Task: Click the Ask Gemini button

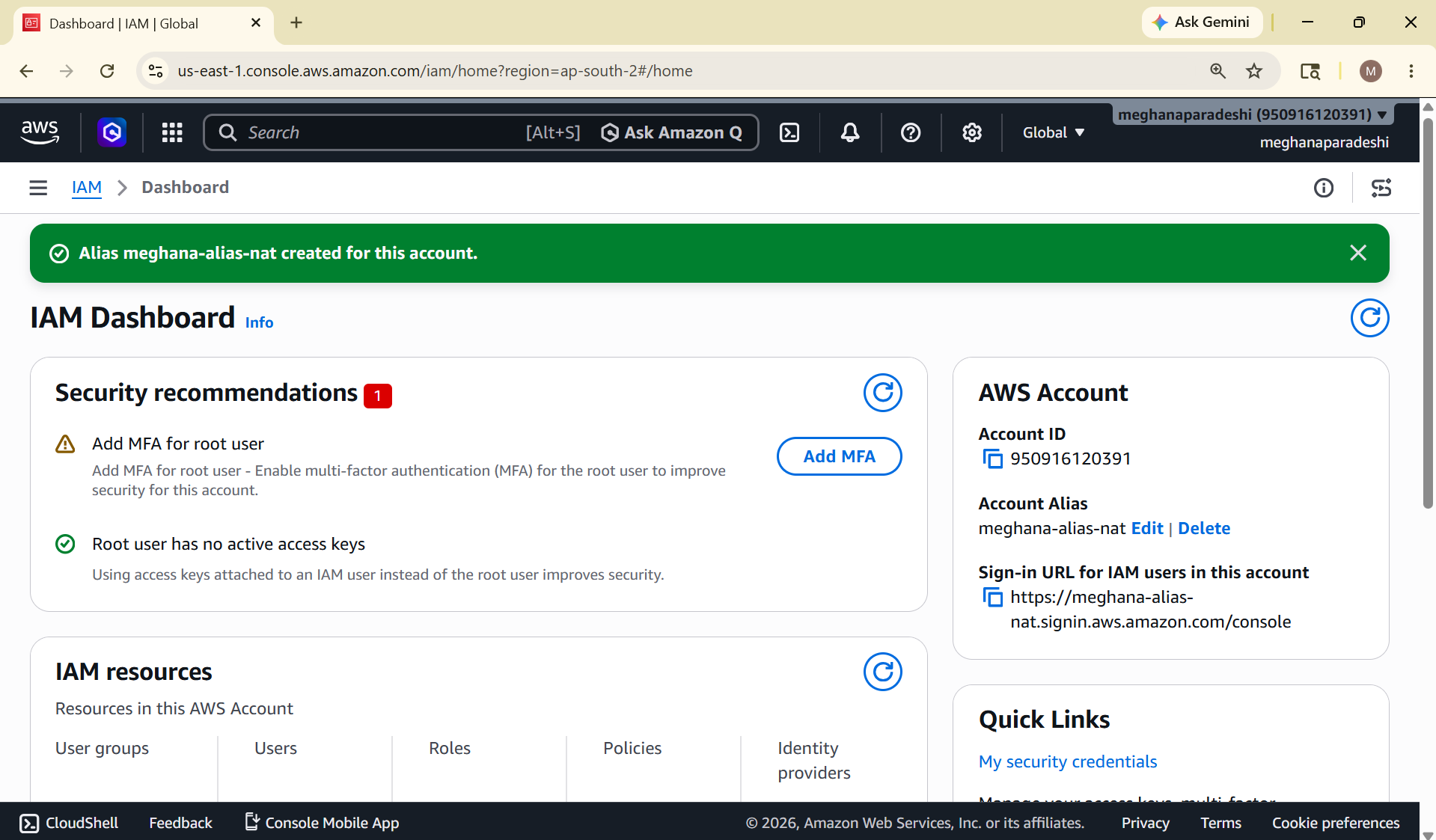Action: (1201, 22)
